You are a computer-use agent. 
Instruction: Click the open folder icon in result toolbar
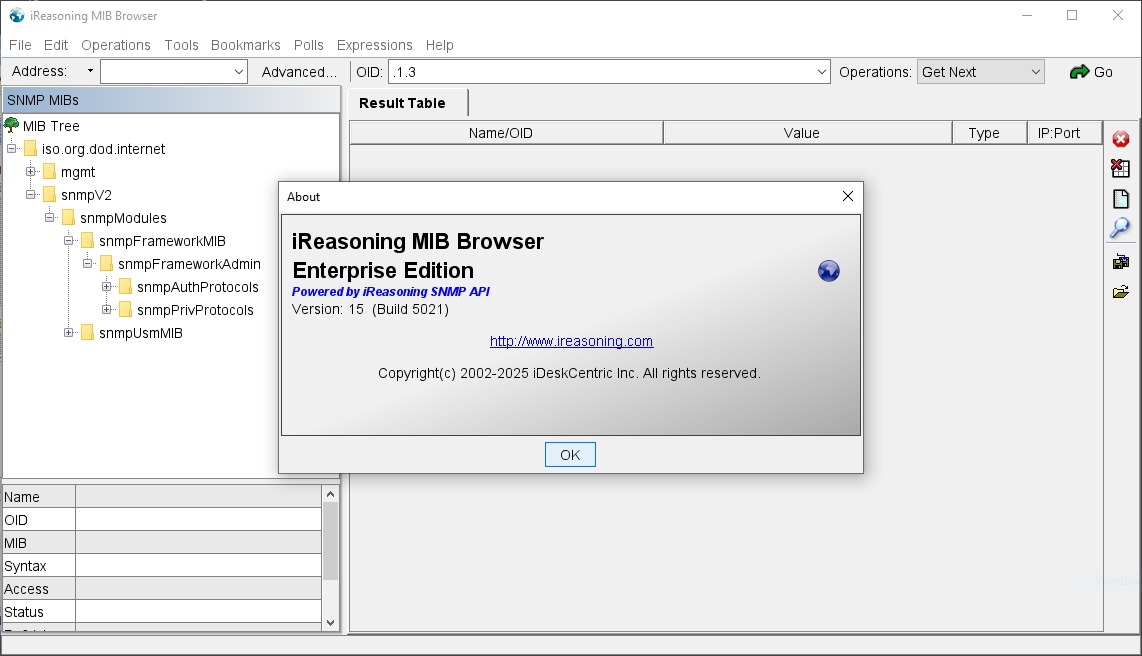point(1120,292)
